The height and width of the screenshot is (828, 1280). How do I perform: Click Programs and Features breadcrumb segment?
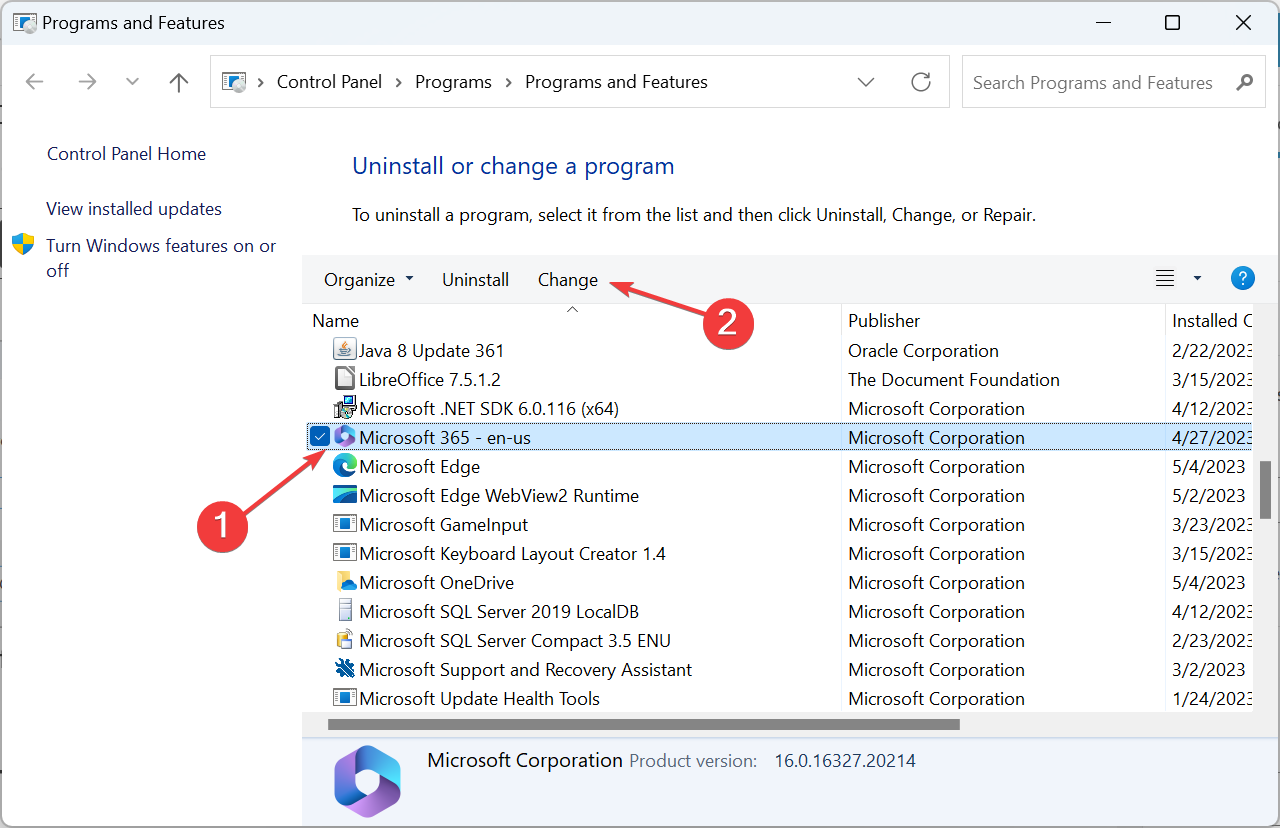click(x=616, y=82)
